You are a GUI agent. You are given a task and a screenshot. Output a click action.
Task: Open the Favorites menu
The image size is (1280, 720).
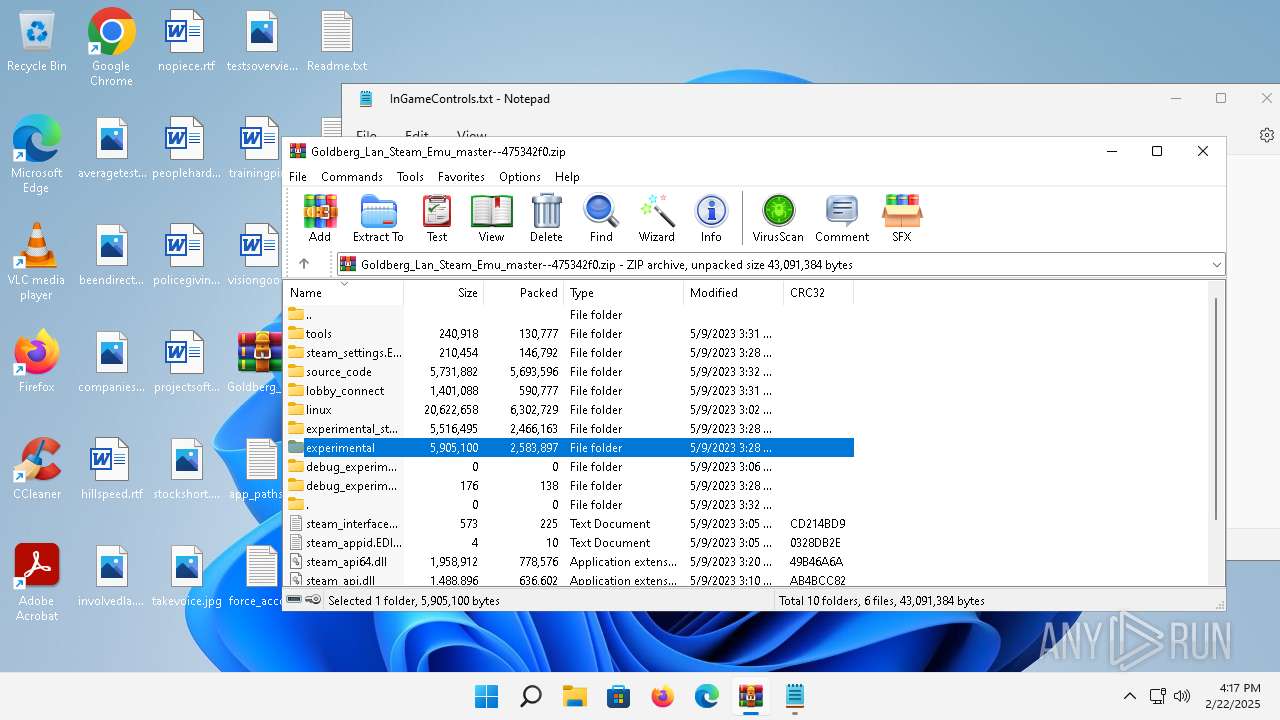[461, 176]
